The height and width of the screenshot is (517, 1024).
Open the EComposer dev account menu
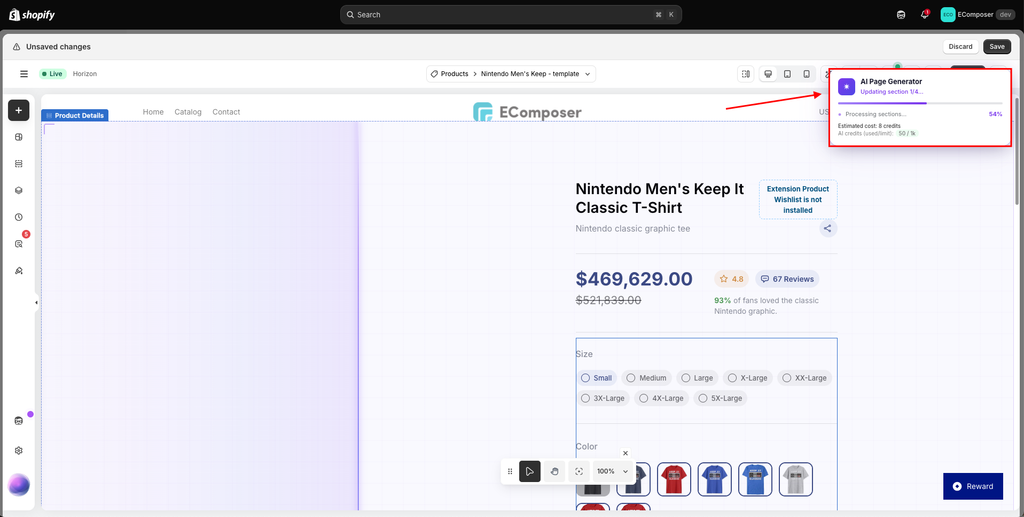point(978,14)
